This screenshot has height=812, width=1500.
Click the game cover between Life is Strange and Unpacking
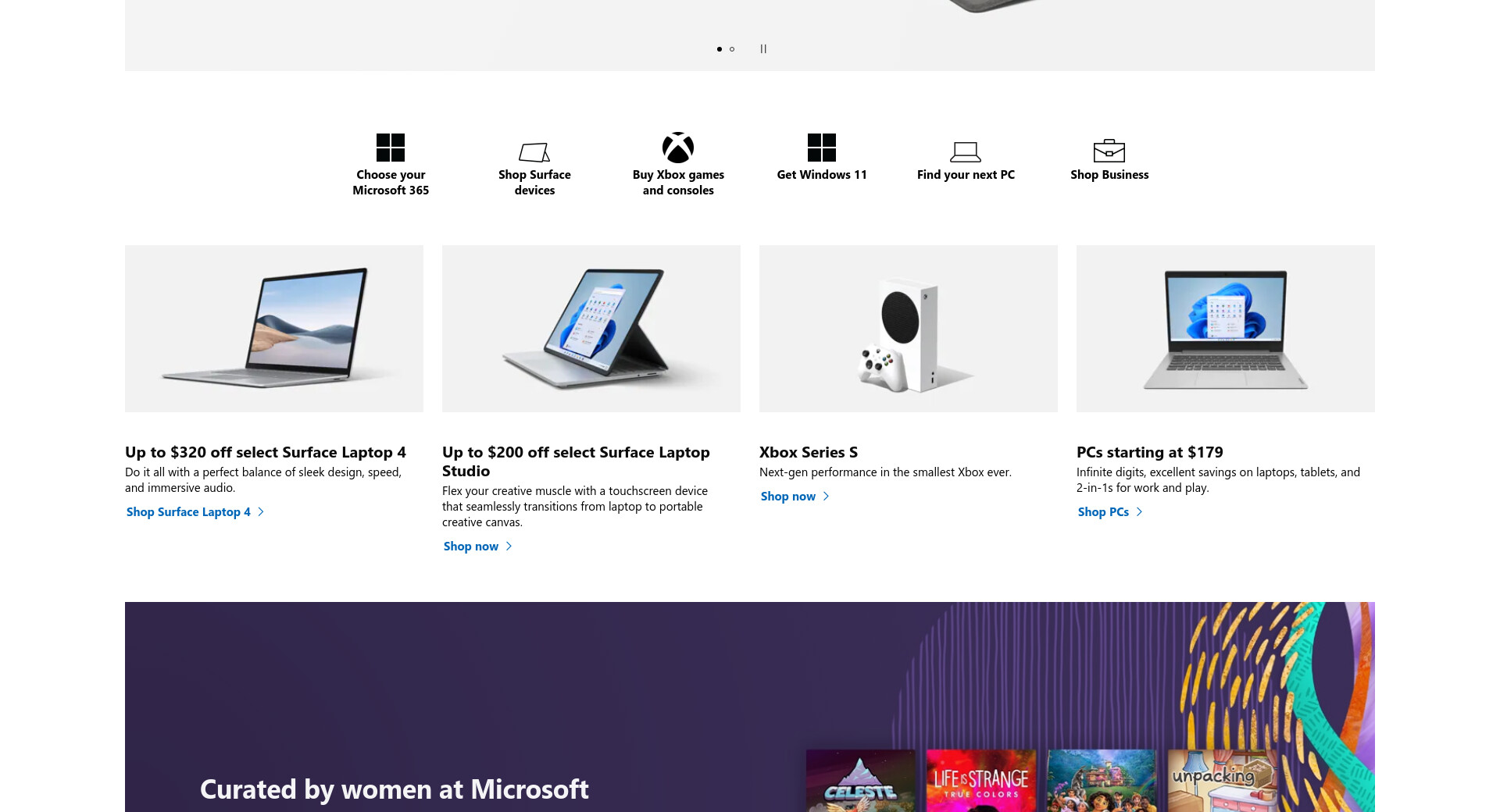1102,781
